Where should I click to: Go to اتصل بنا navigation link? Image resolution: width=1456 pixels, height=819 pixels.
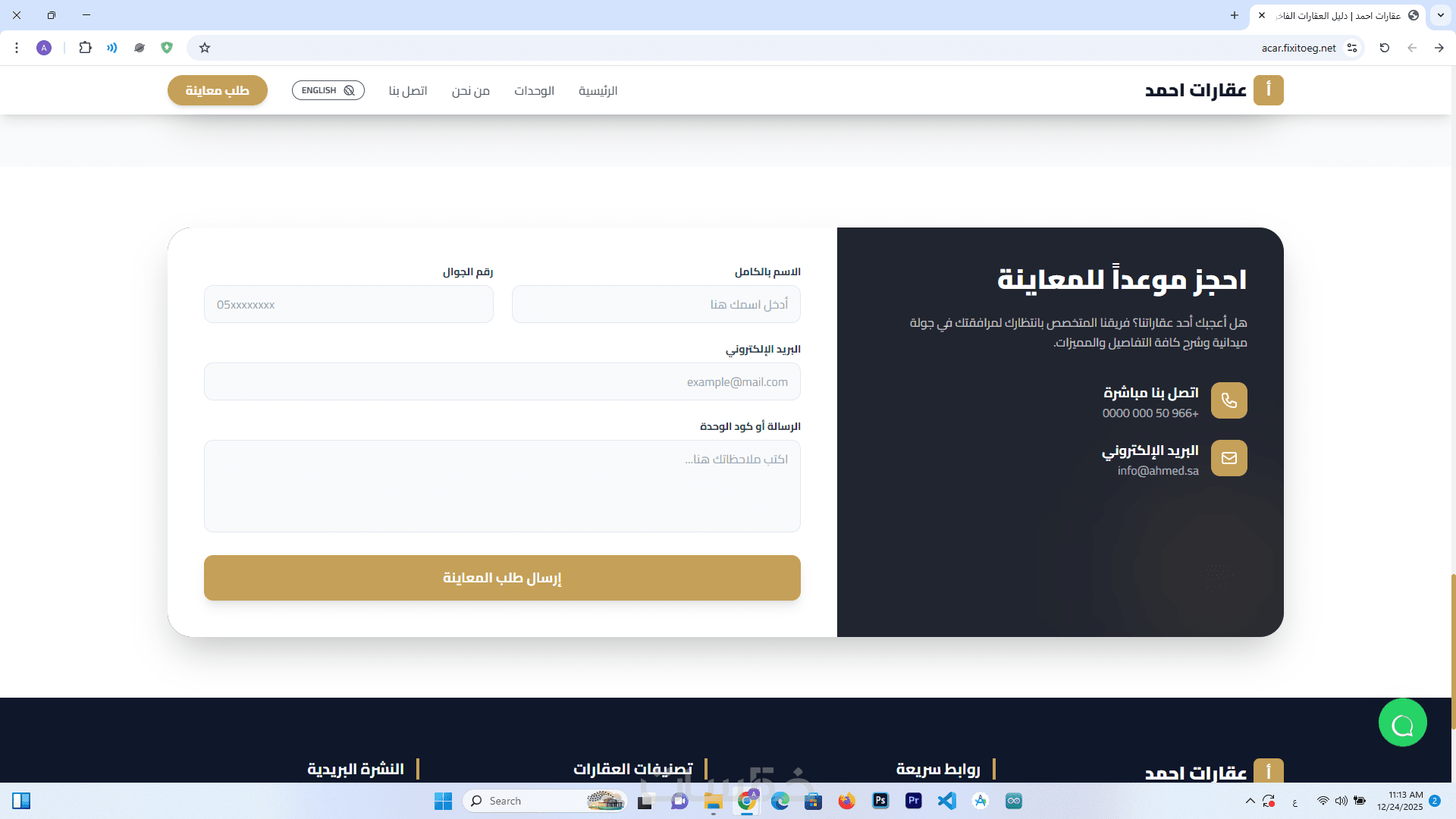408,91
